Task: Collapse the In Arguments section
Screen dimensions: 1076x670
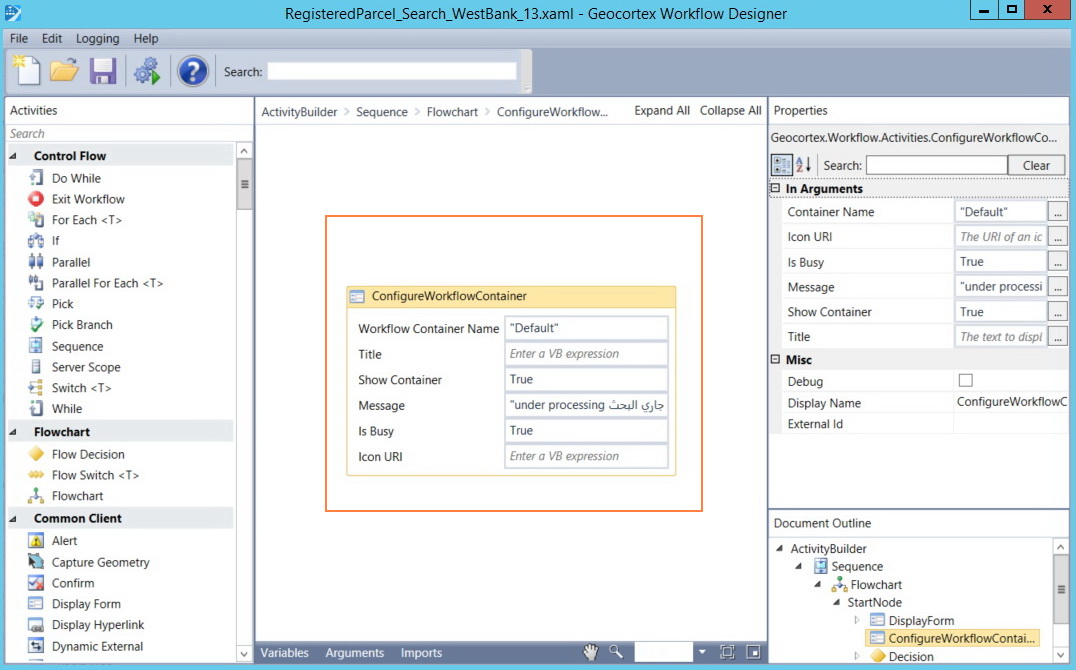Action: click(775, 188)
